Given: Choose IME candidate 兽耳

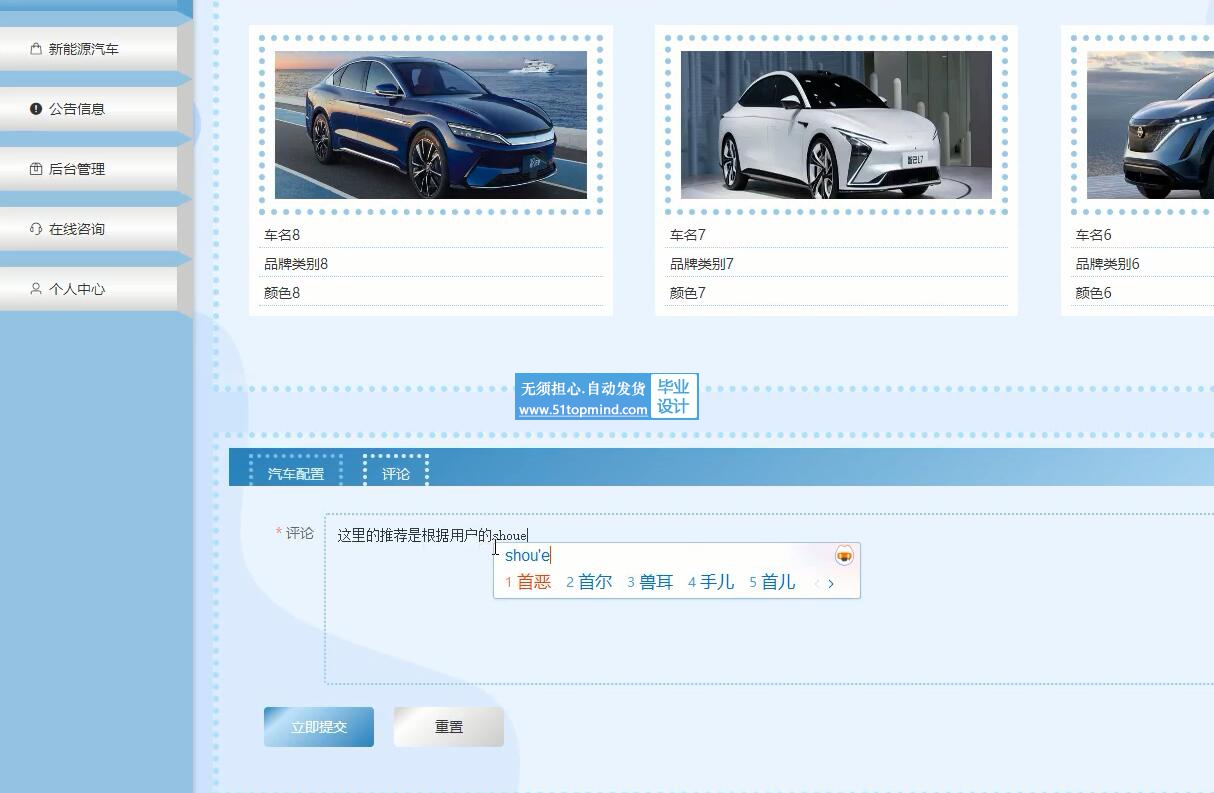Looking at the screenshot, I should (x=650, y=582).
